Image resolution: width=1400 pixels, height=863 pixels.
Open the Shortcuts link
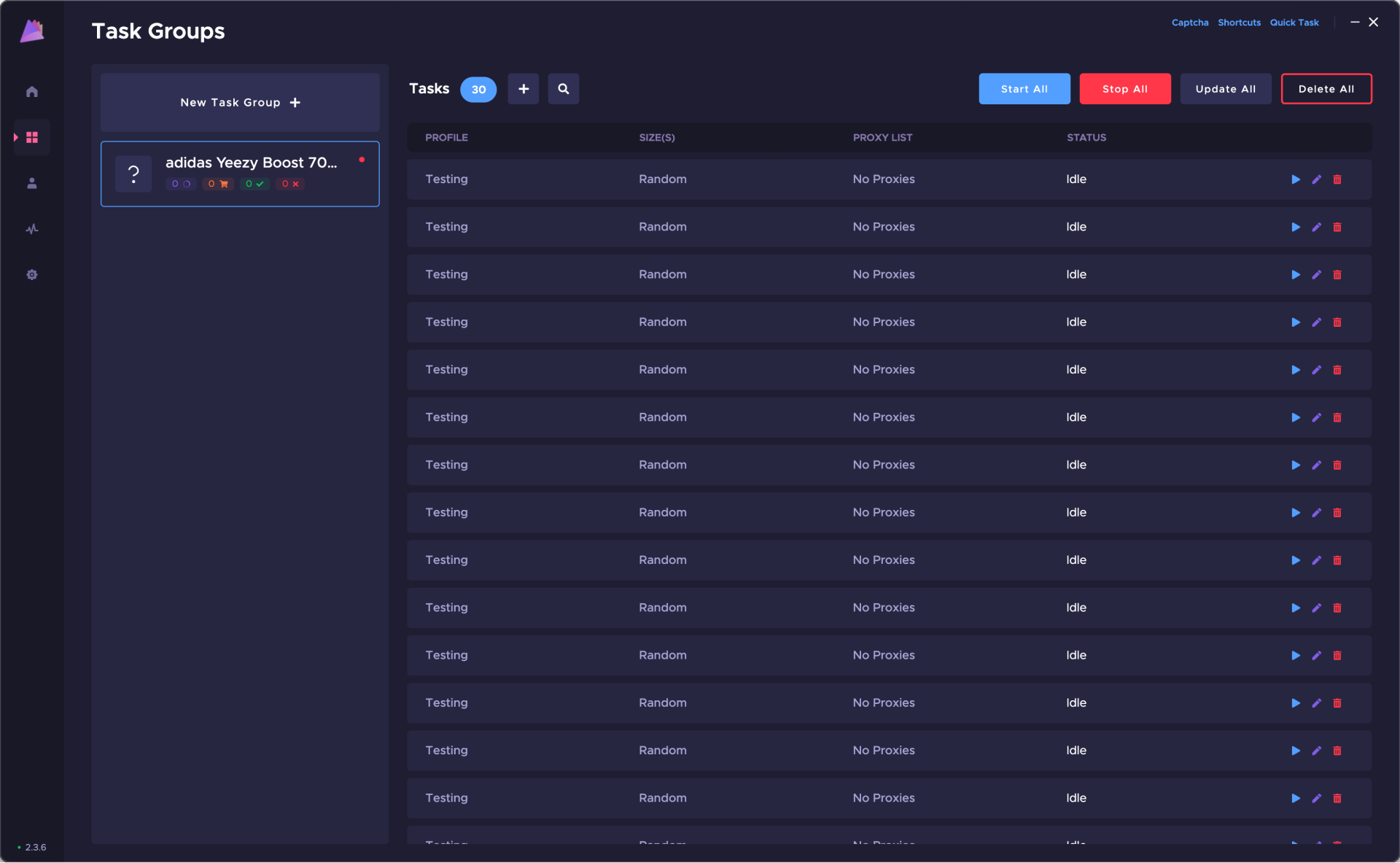1238,23
